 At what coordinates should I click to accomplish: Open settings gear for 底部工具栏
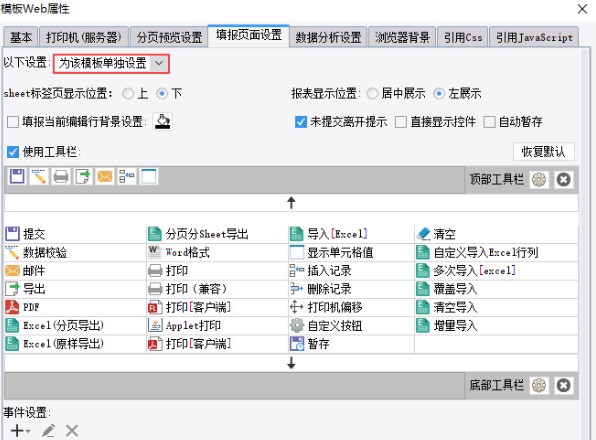(539, 386)
